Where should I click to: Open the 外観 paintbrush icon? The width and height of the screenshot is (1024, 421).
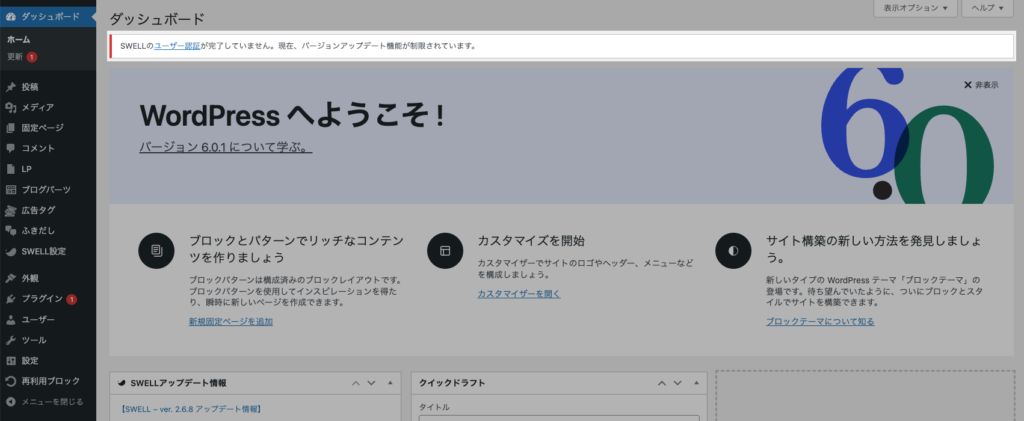click(10, 278)
